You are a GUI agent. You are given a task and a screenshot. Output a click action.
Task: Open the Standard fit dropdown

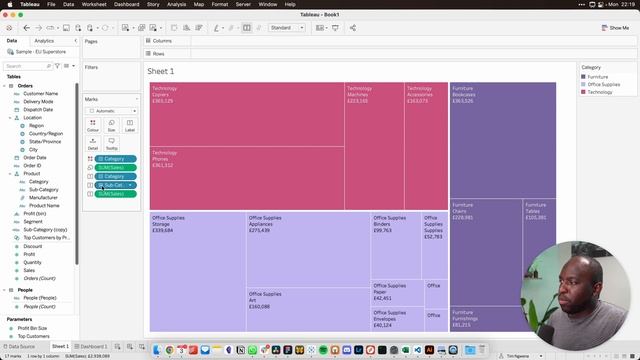point(287,28)
